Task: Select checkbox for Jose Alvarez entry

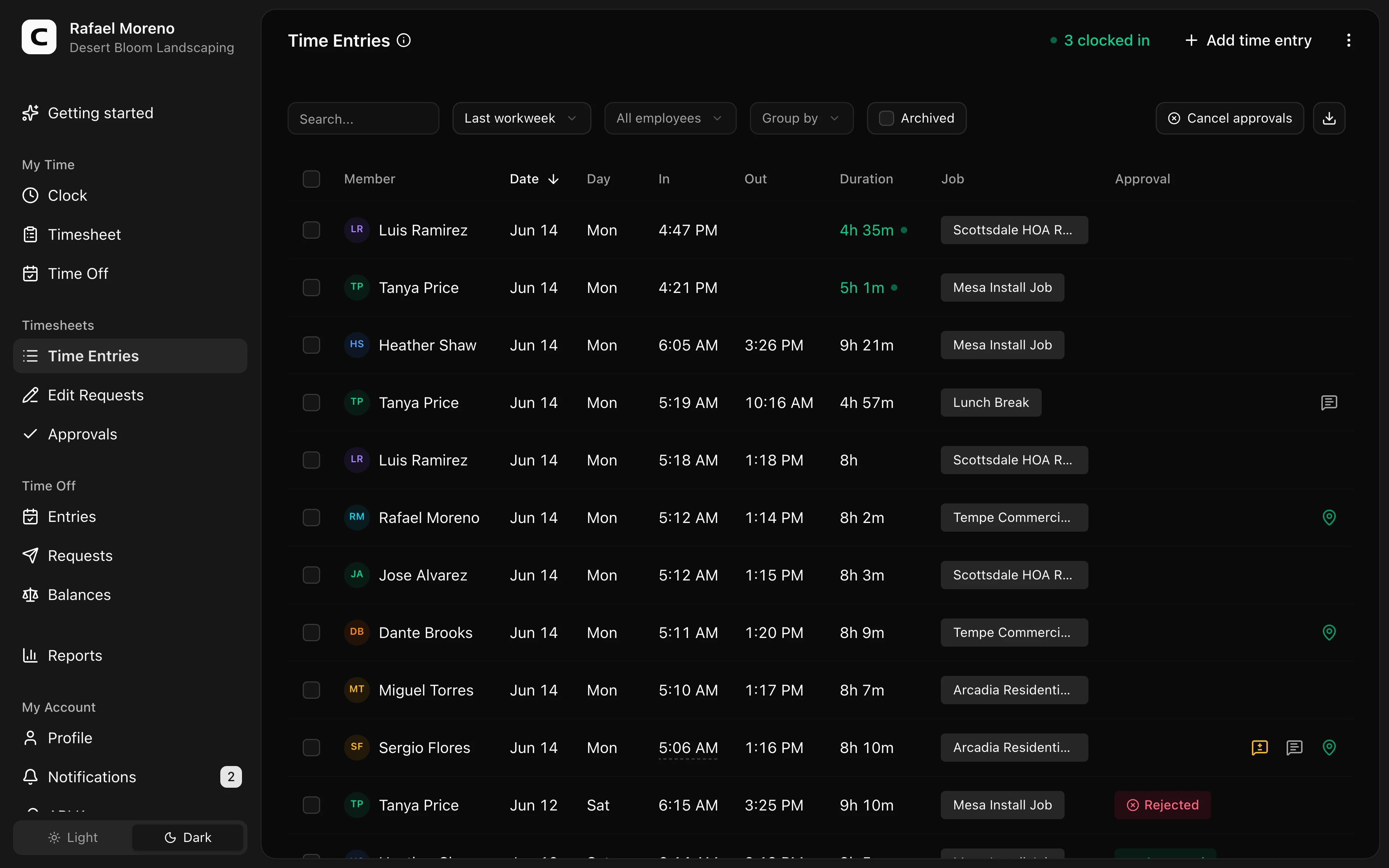Action: 311,575
